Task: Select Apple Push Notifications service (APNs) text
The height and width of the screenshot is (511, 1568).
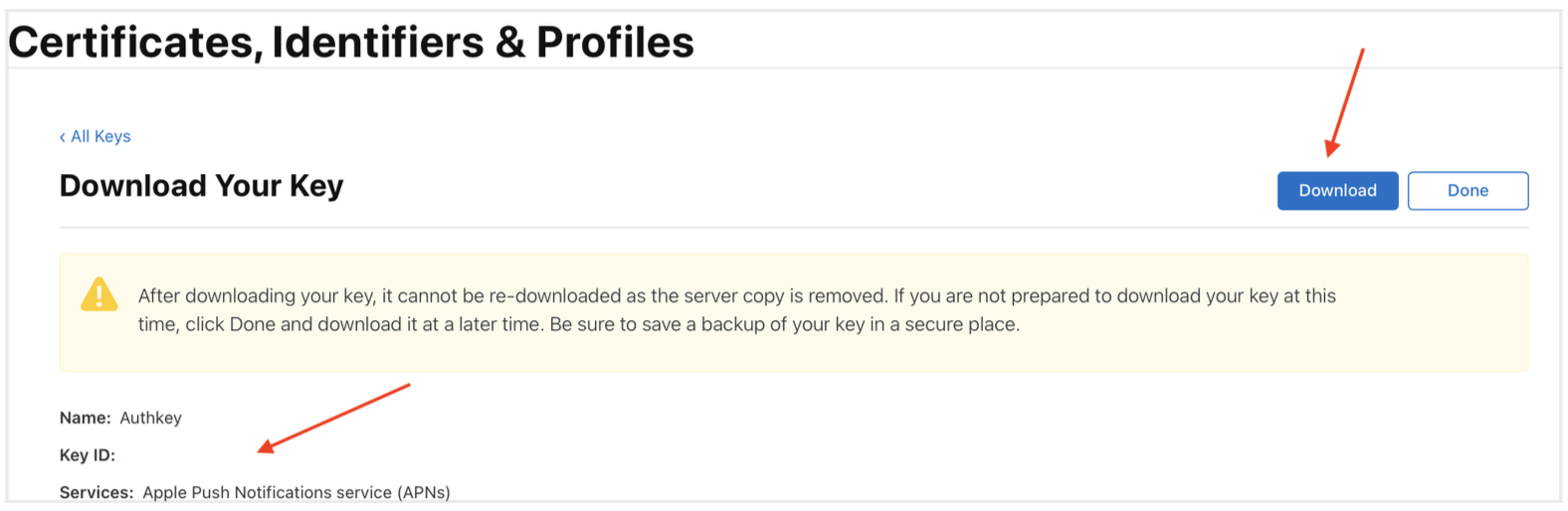Action: pyautogui.click(x=296, y=492)
